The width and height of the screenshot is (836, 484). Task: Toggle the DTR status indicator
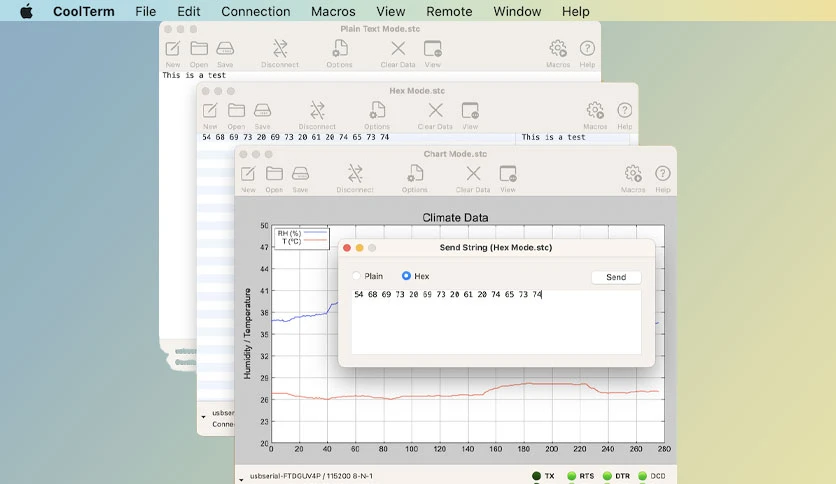click(607, 476)
